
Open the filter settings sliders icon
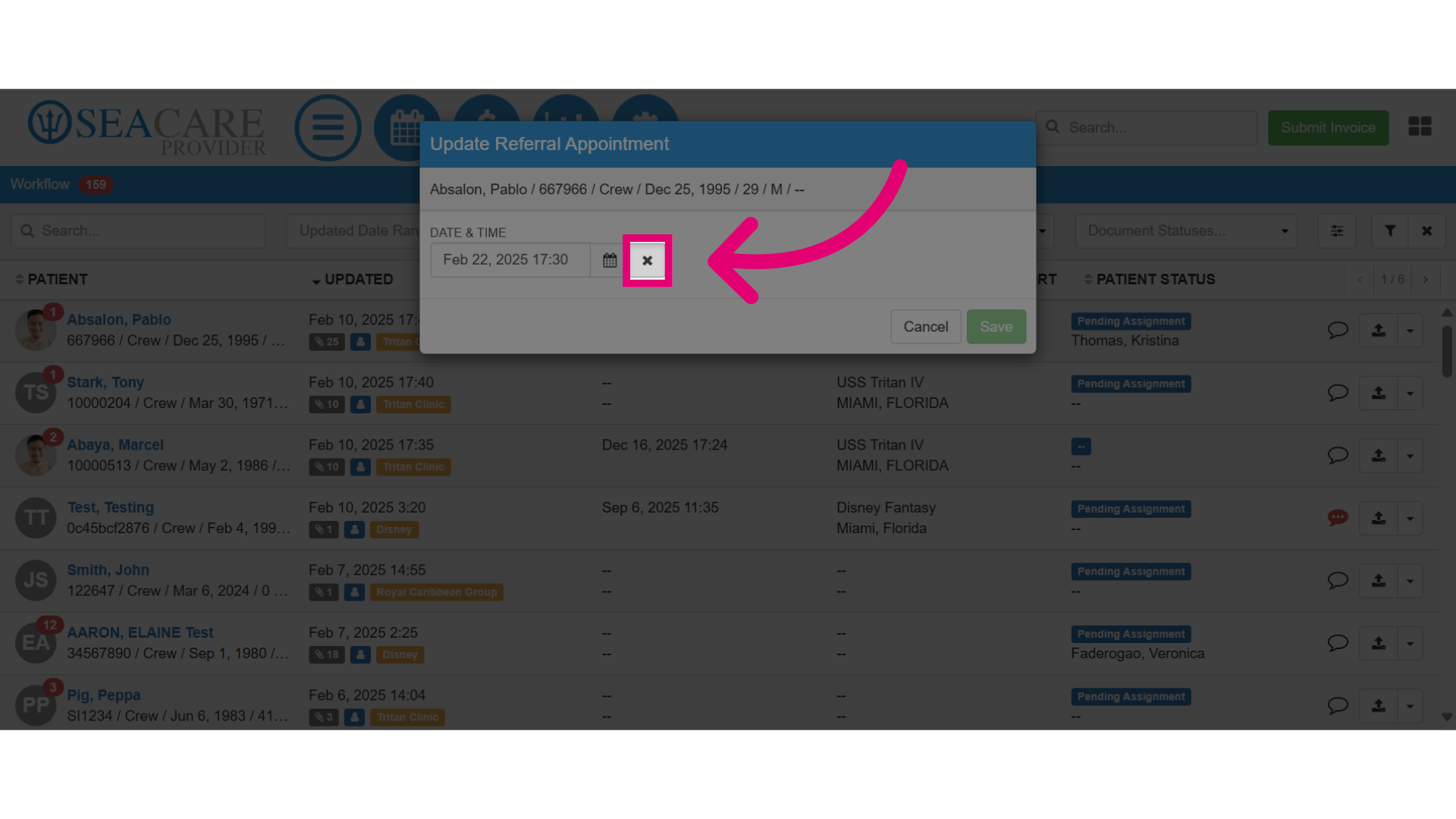[1337, 231]
